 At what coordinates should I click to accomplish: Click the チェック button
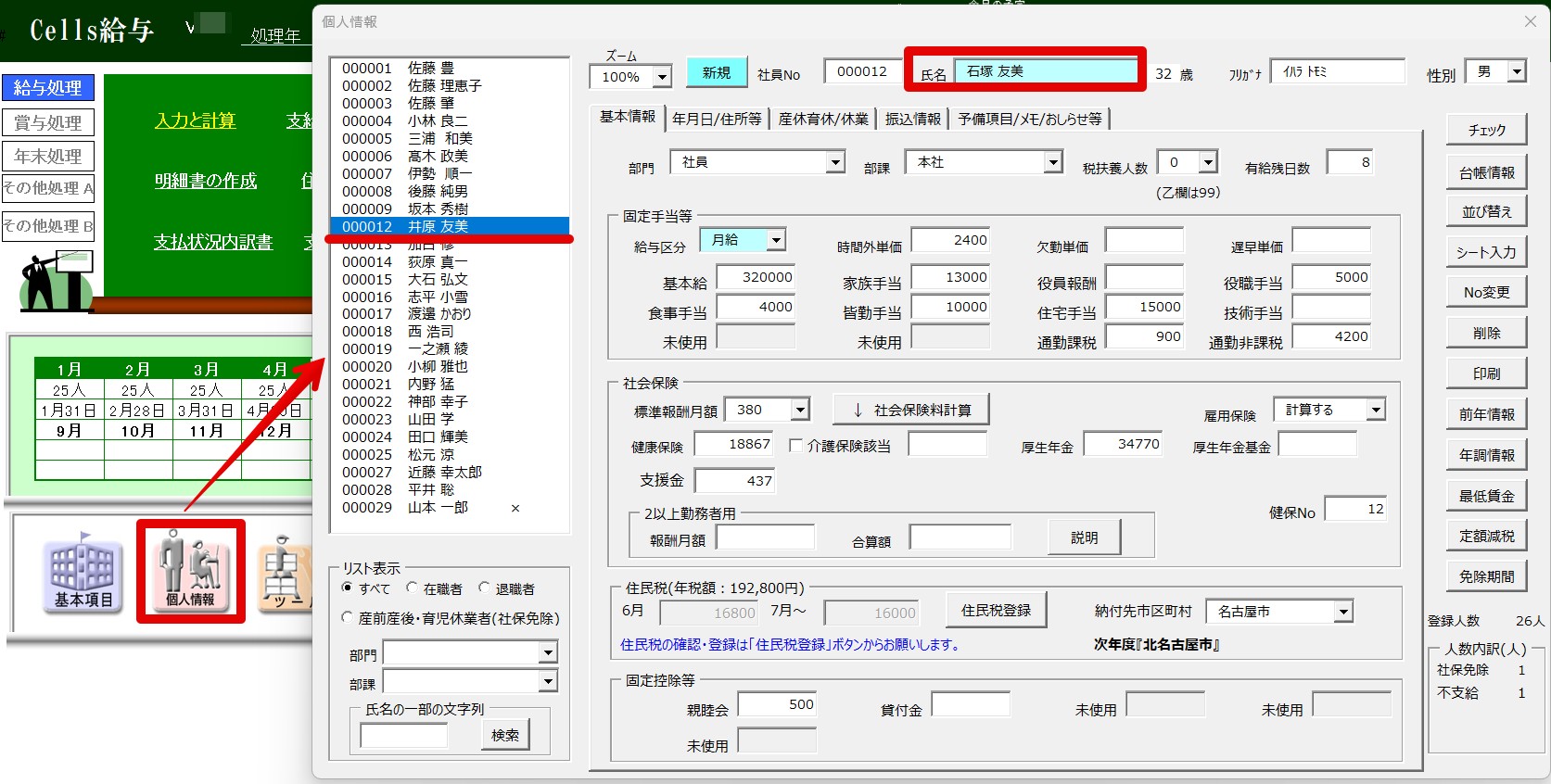coord(1487,131)
